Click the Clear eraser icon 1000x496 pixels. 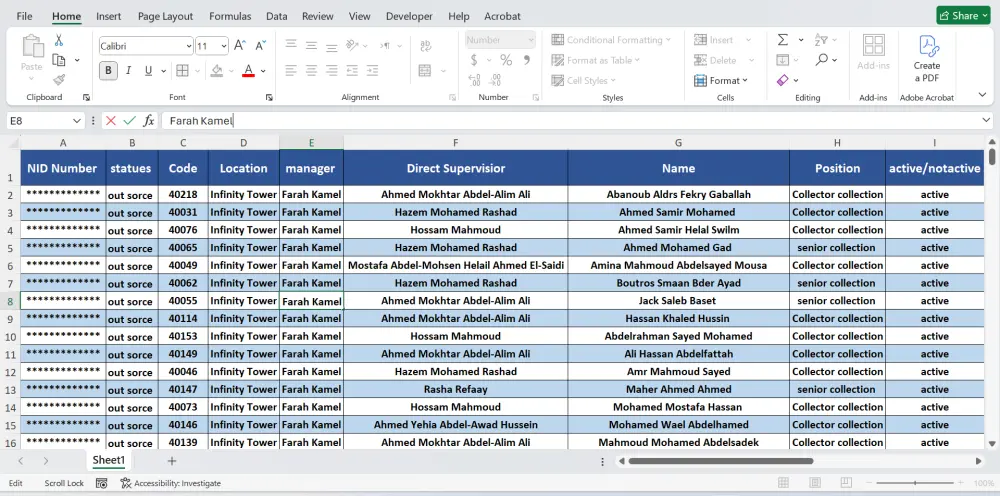783,80
